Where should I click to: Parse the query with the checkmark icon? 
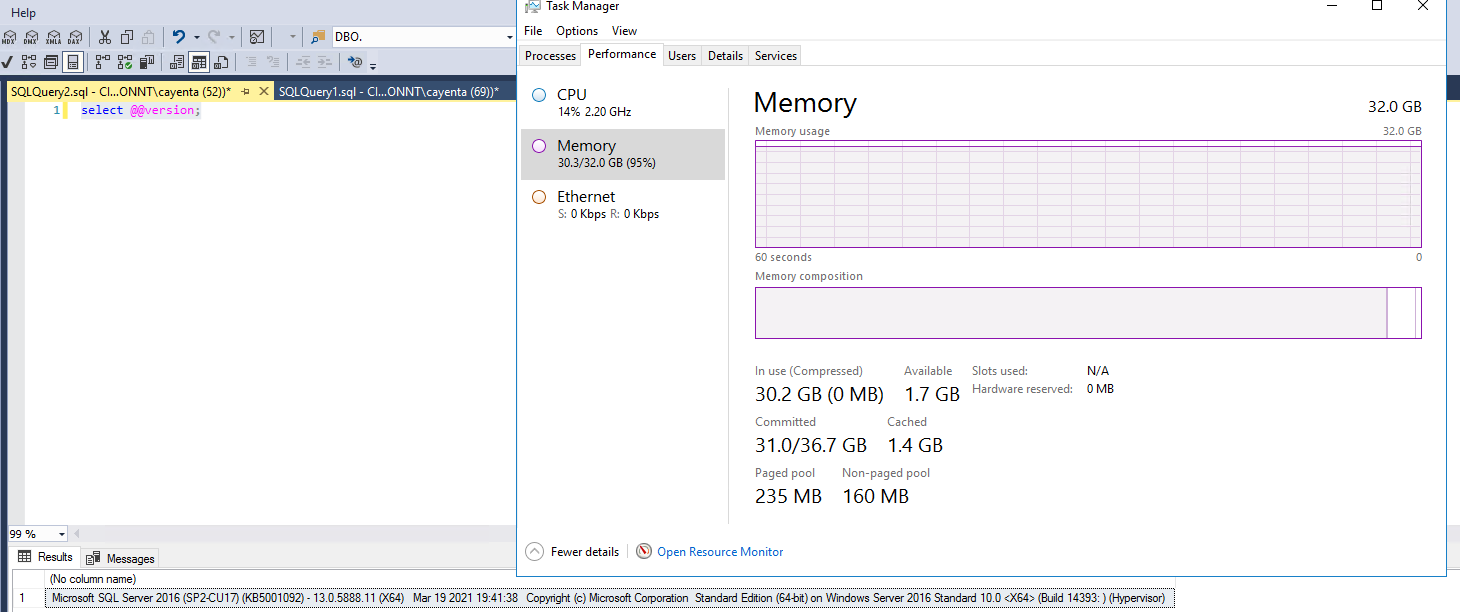click(x=7, y=61)
